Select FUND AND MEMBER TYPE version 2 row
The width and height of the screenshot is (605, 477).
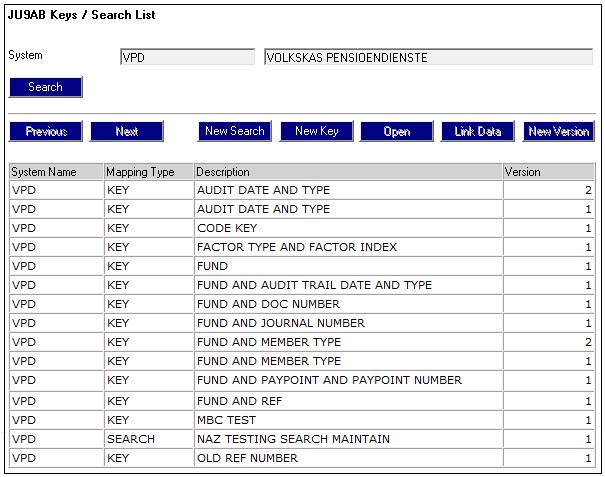coord(302,342)
